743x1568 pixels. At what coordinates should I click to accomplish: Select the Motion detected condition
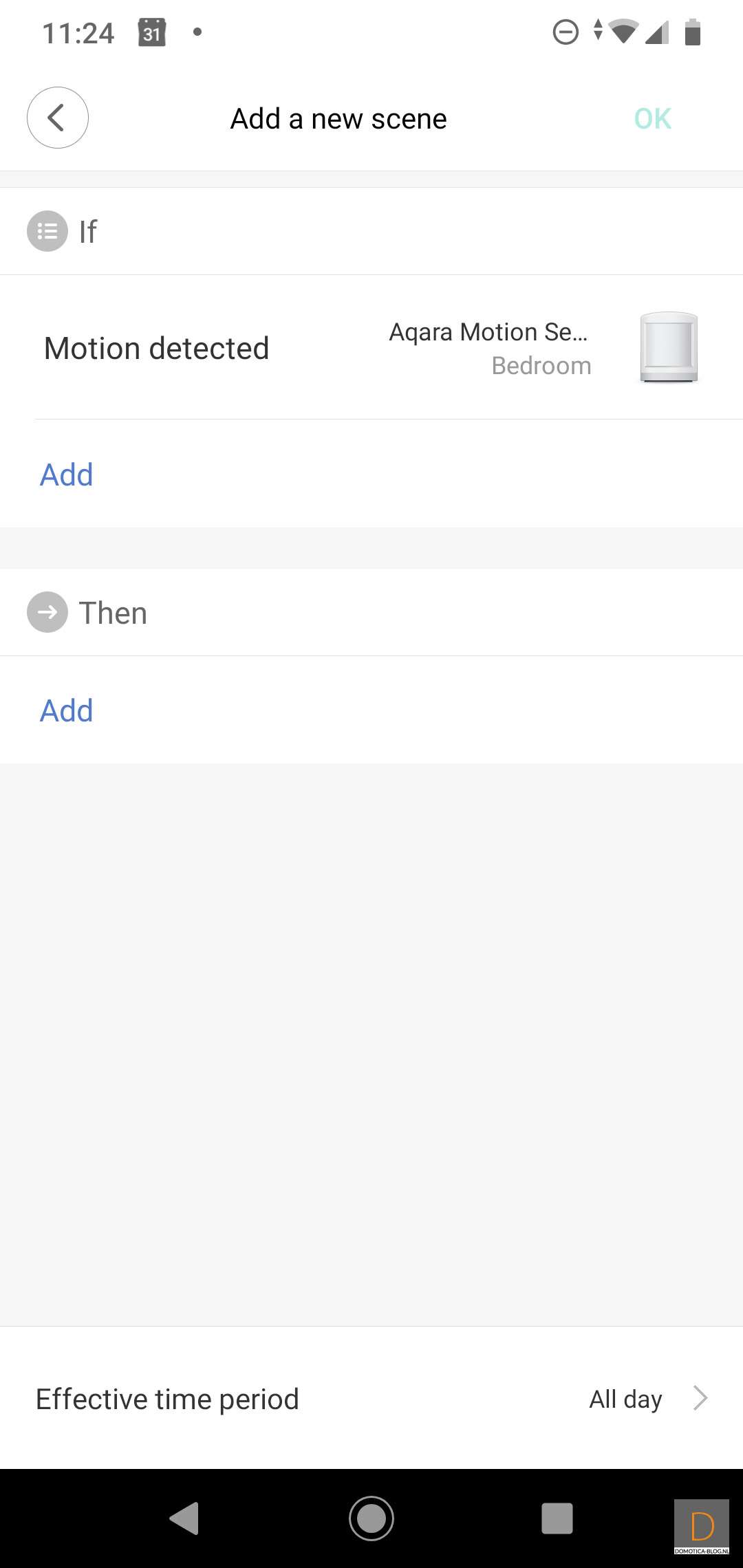pyautogui.click(x=157, y=348)
